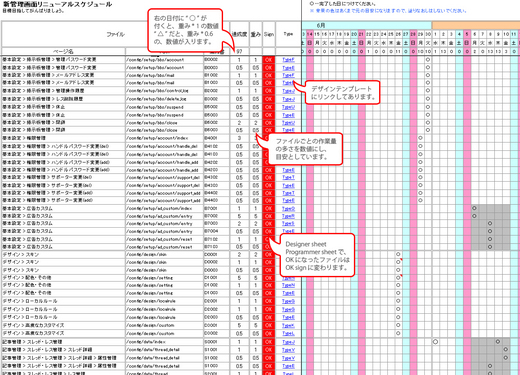Screen dimensions: 520x375
Task: Open the Type link in delete_log row
Action: 288,99
